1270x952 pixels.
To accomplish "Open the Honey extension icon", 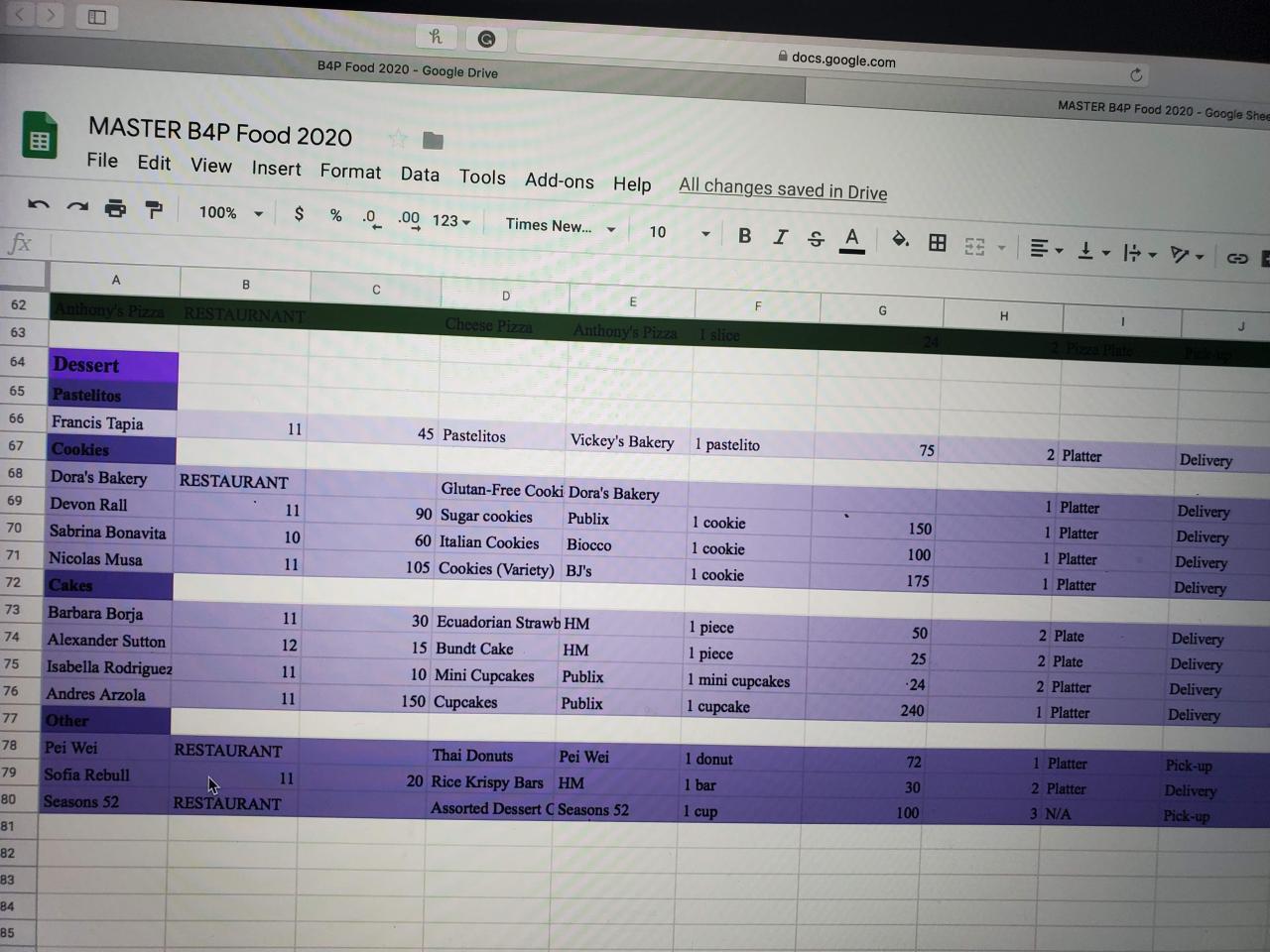I will [435, 37].
